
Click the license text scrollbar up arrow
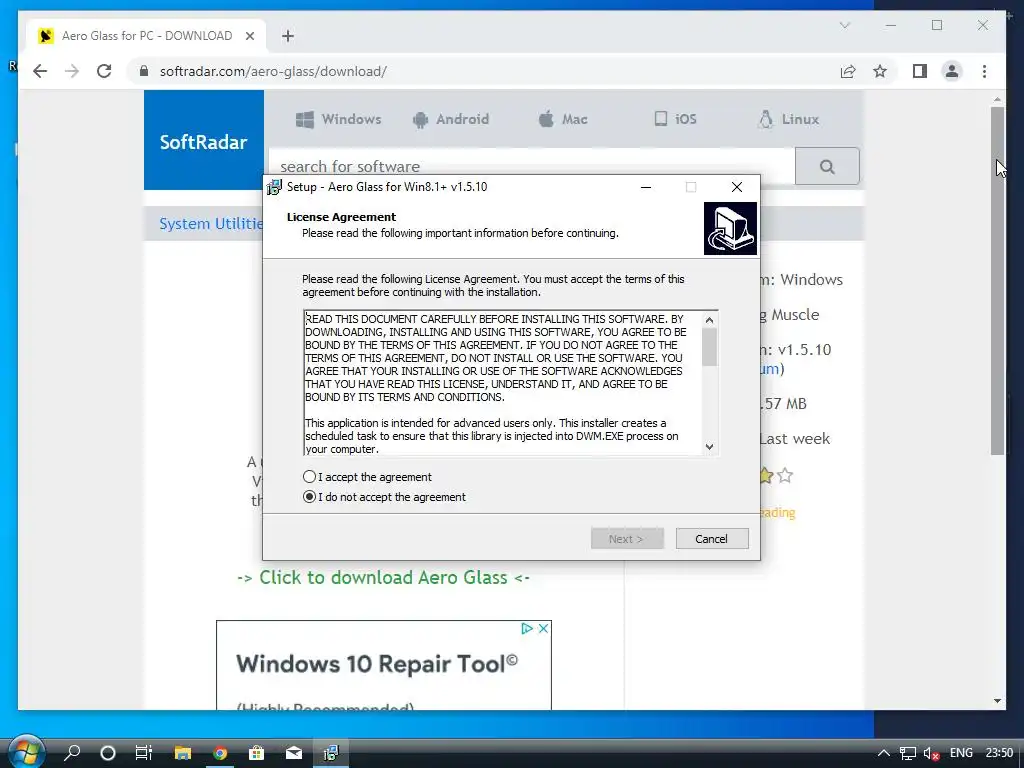709,320
